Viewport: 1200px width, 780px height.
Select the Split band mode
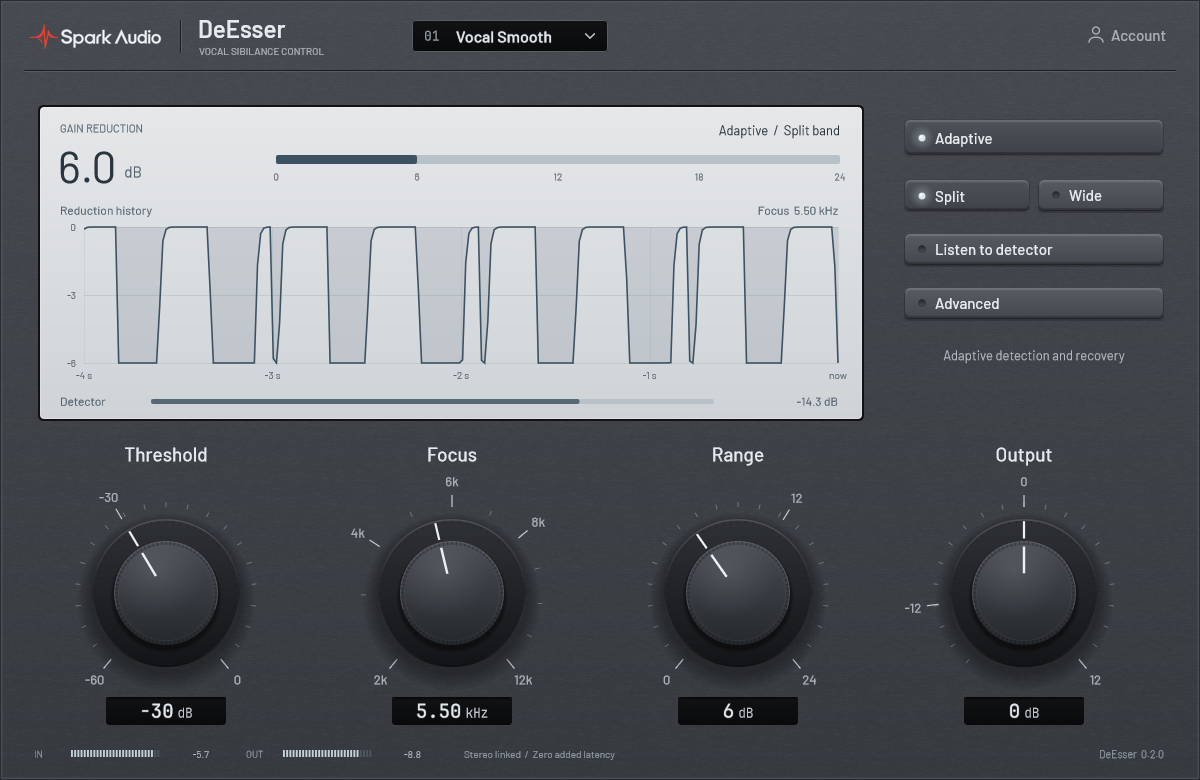click(x=967, y=196)
